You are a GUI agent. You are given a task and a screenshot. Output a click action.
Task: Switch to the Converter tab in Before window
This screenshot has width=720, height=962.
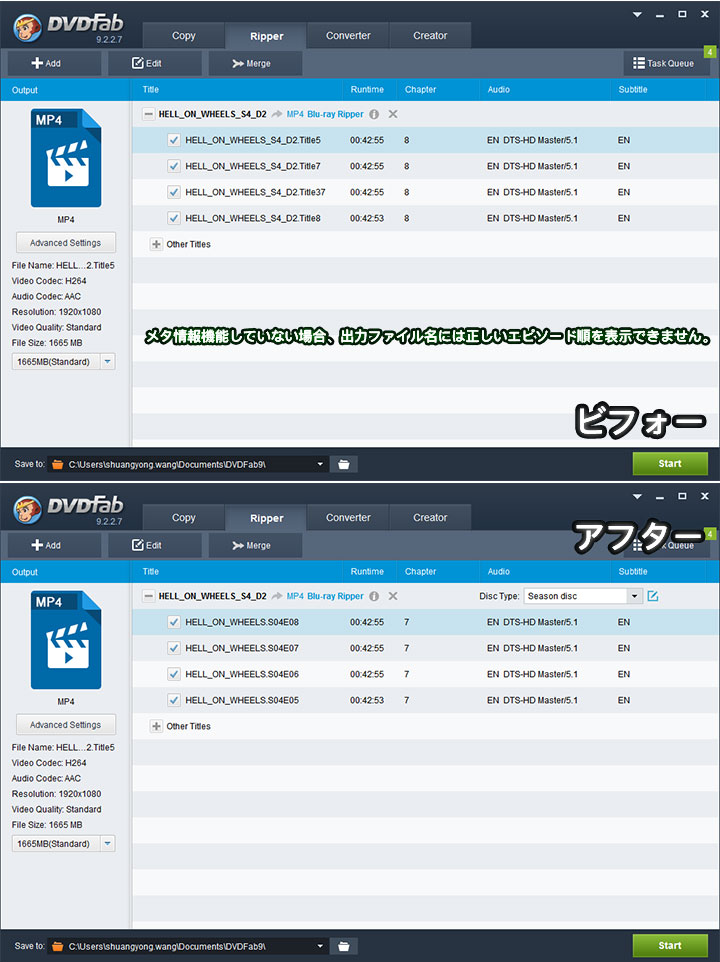[348, 36]
